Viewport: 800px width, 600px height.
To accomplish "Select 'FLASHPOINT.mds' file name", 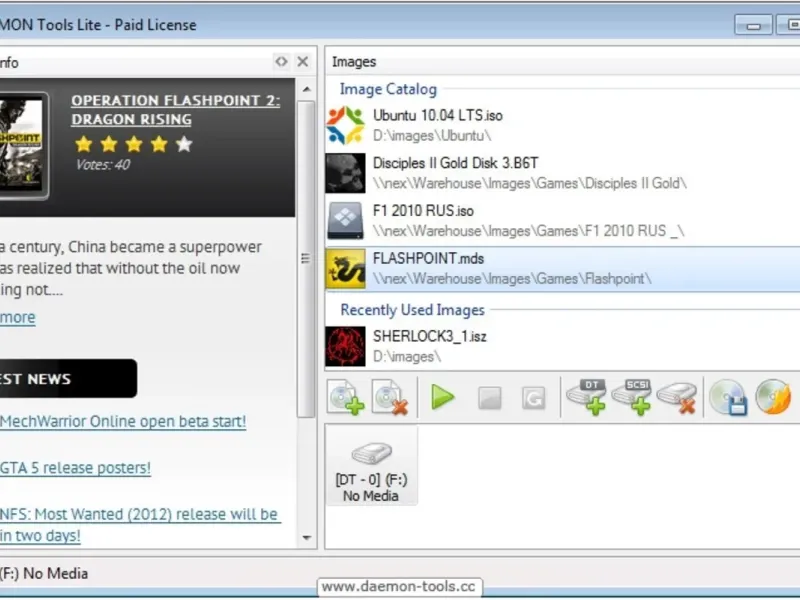I will (x=429, y=259).
